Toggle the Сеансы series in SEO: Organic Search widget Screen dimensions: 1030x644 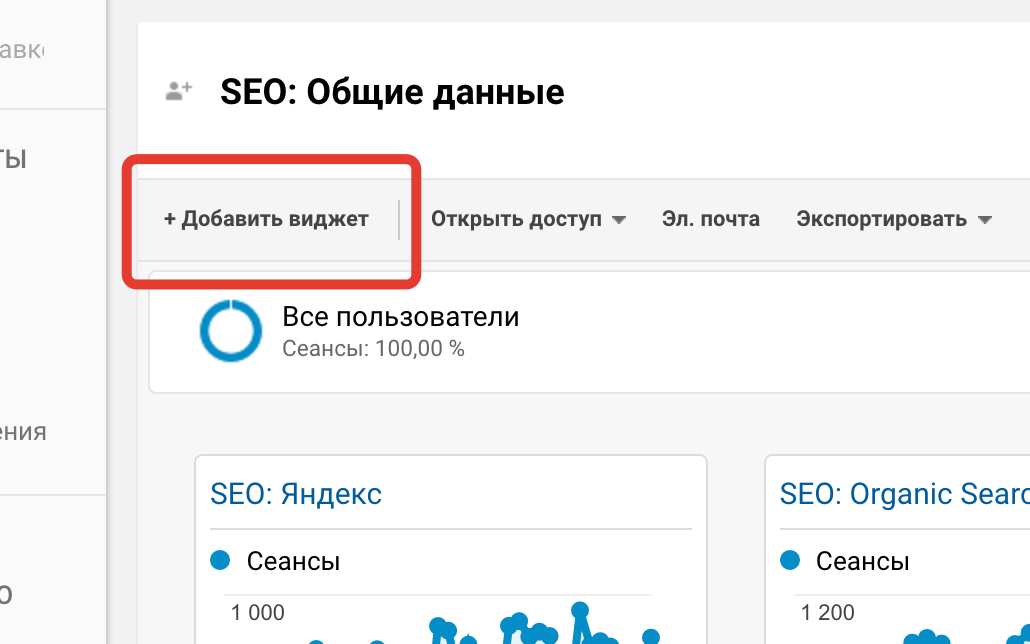click(789, 561)
